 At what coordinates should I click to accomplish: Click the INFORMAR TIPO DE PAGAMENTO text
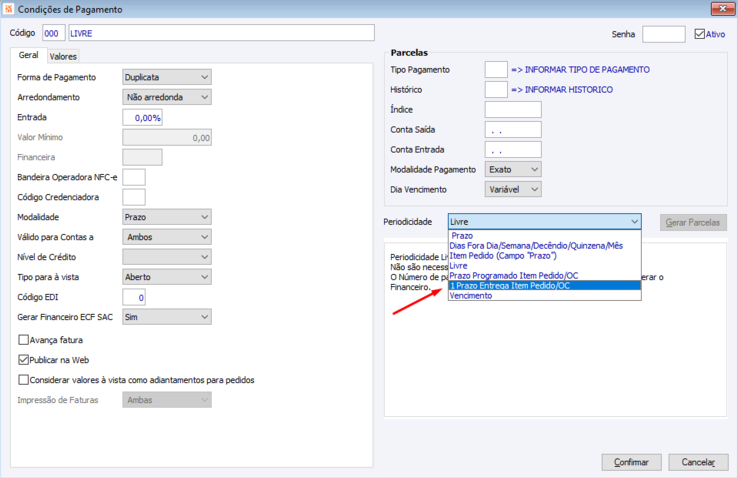pyautogui.click(x=587, y=70)
